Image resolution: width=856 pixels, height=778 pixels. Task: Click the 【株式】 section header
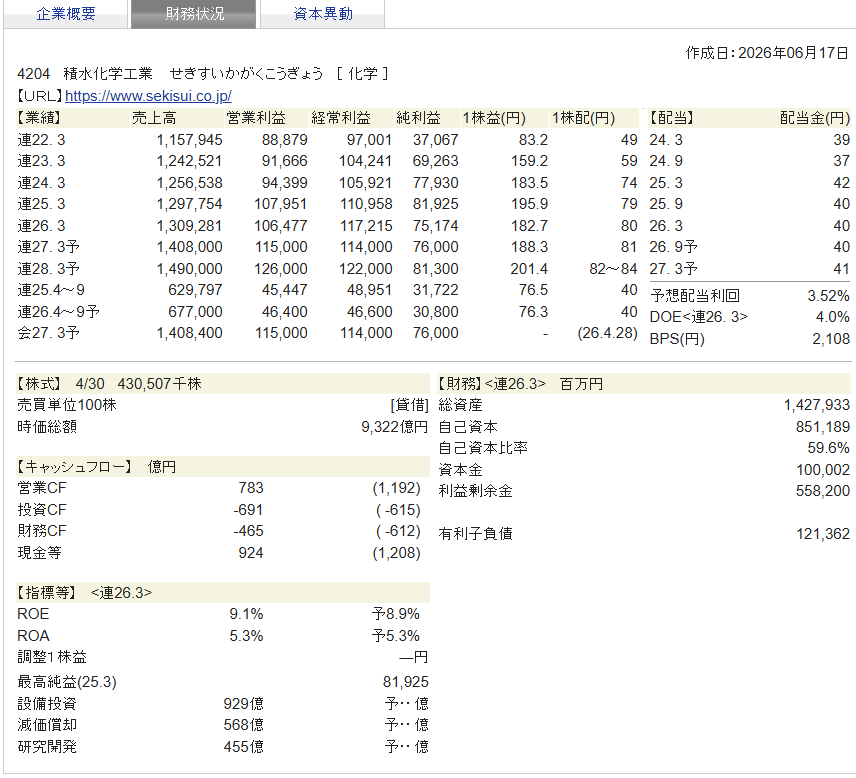click(39, 384)
